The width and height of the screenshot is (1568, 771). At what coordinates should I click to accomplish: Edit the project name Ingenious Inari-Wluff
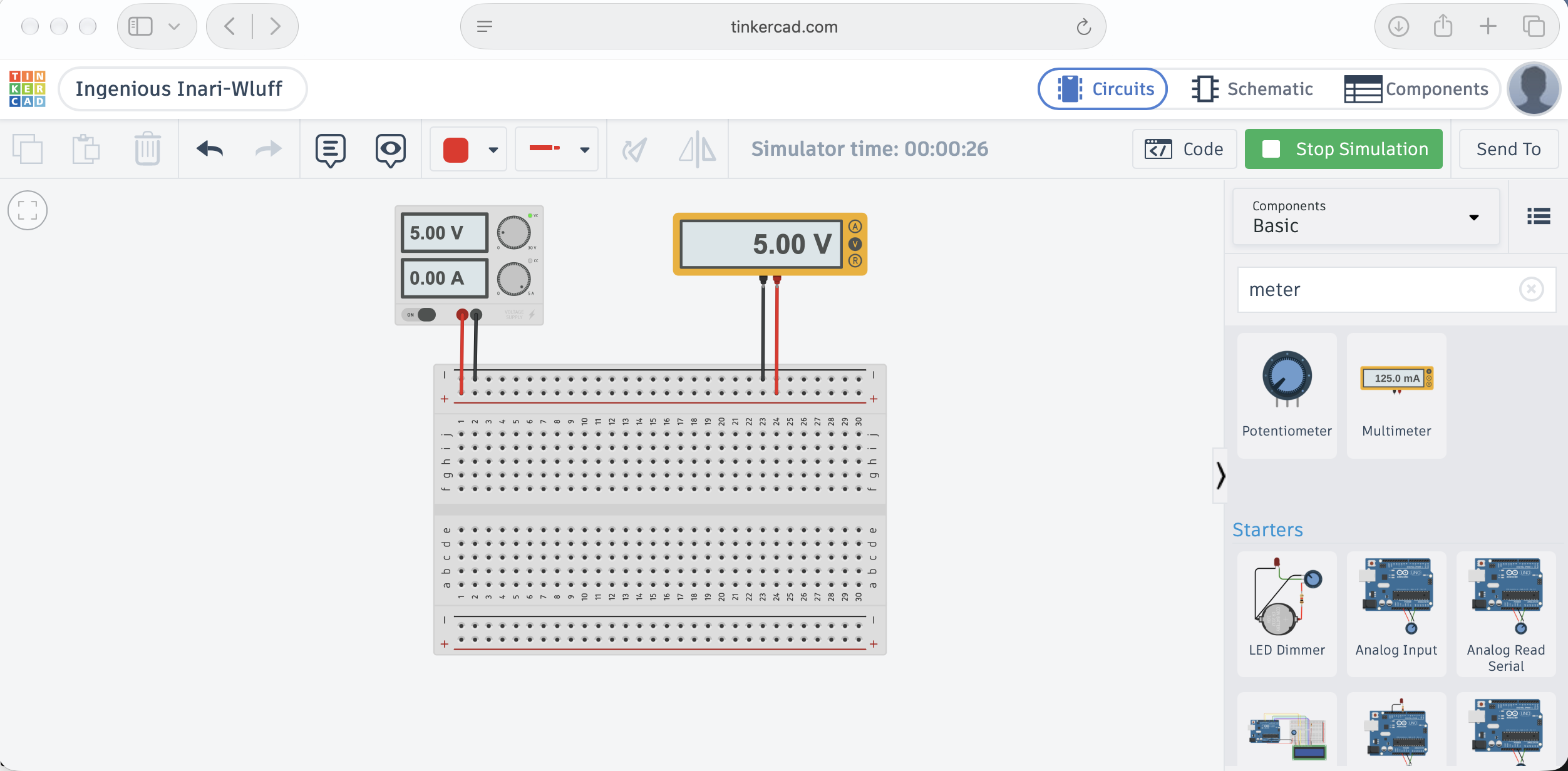point(182,89)
